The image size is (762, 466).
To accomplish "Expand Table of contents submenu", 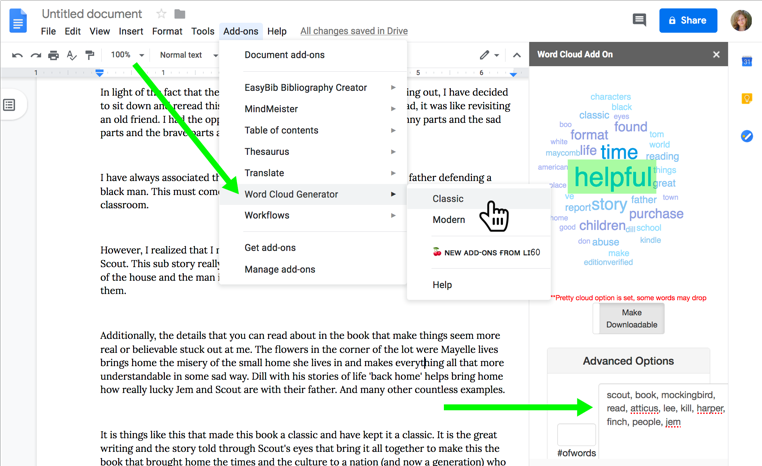I will (313, 130).
